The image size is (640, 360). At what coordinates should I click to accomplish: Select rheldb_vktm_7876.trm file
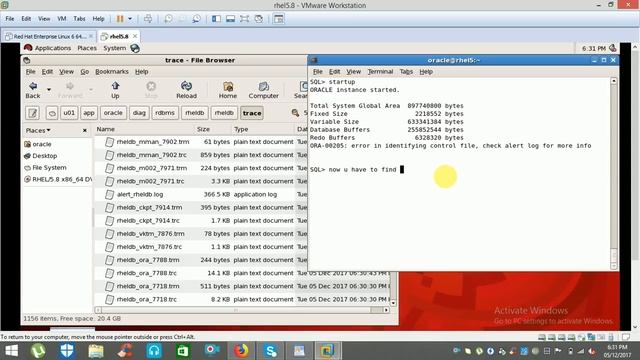click(150, 233)
